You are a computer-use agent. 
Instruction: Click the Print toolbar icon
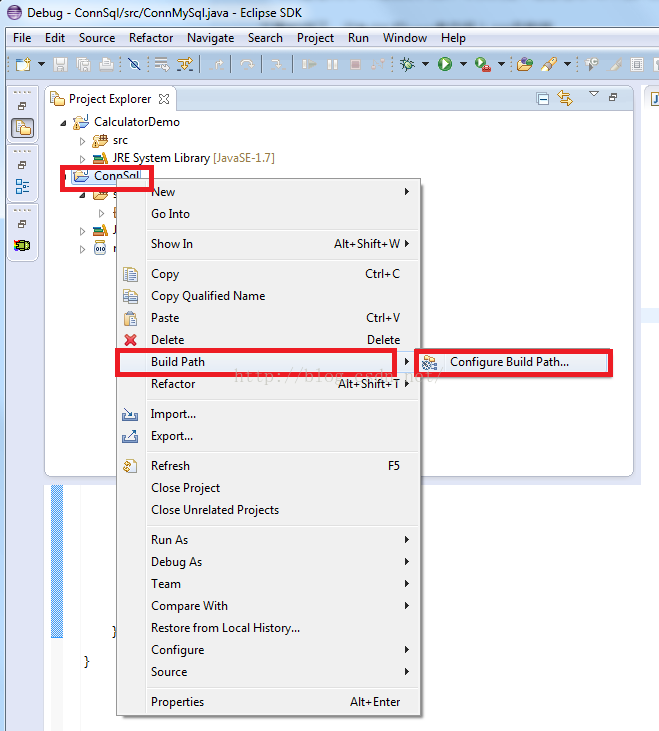tap(106, 64)
